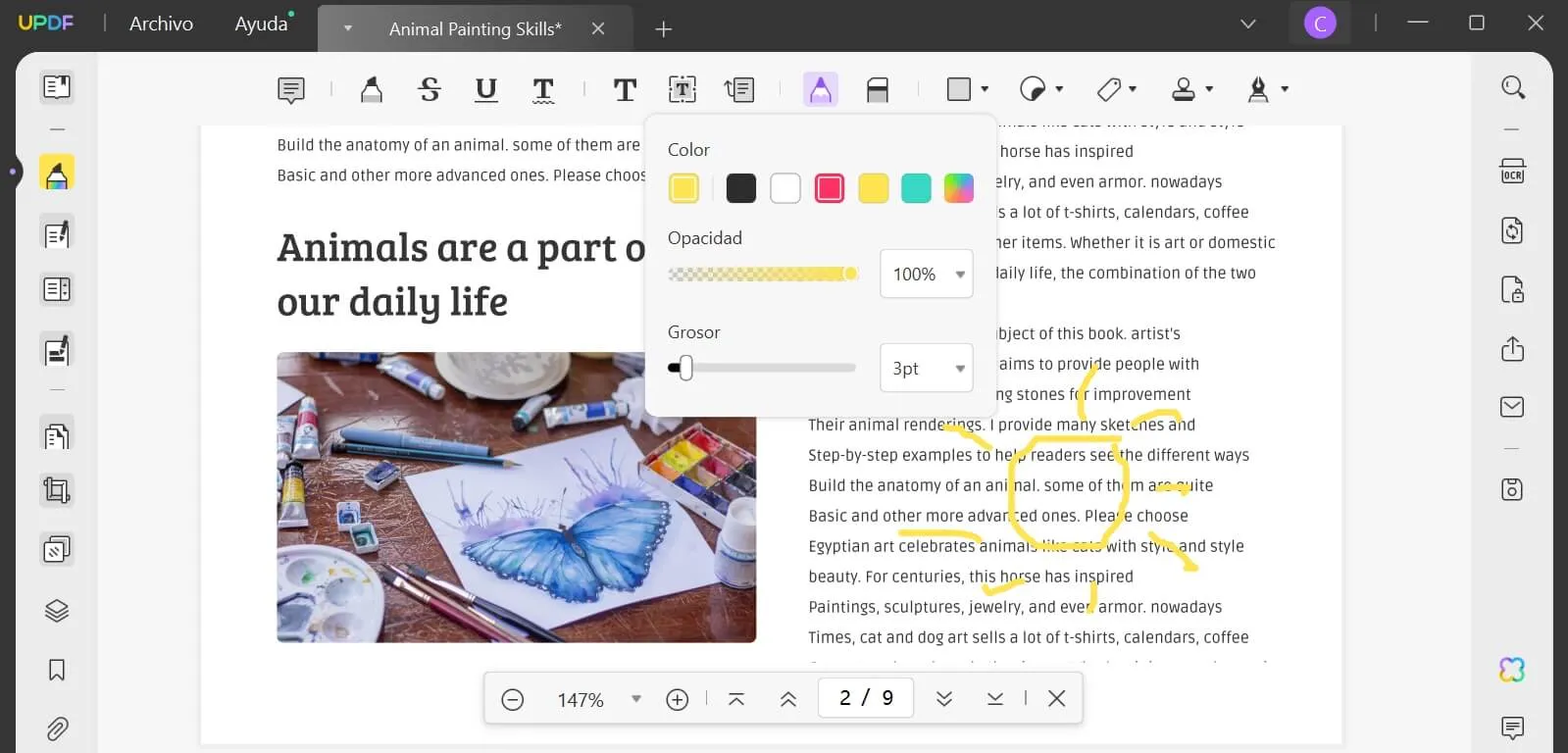This screenshot has height=753, width=1568.
Task: Open the crop pages tool in sidebar
Action: pos(57,489)
